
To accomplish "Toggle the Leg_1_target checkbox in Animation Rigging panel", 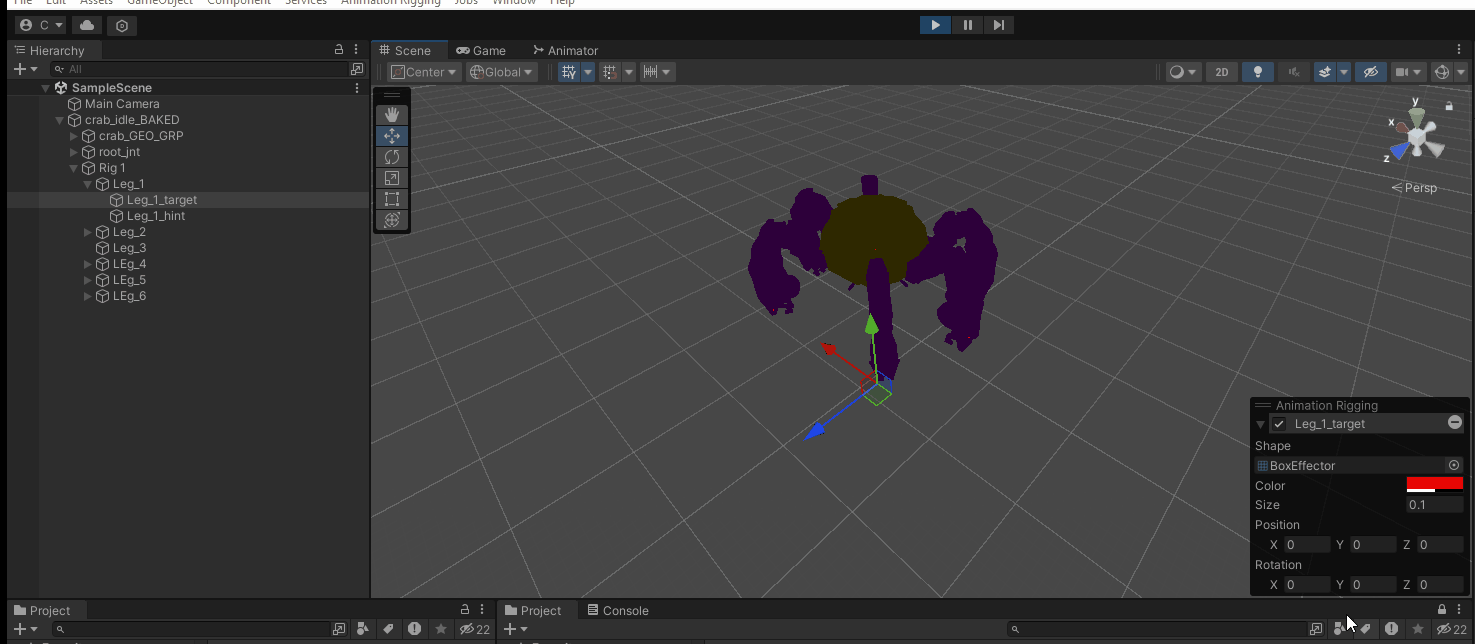I will (1278, 423).
